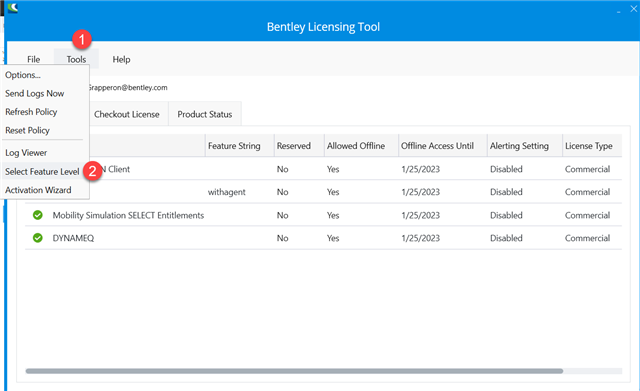The width and height of the screenshot is (640, 391).
Task: Click green status icon for Mobility Simulation
Action: tap(38, 215)
